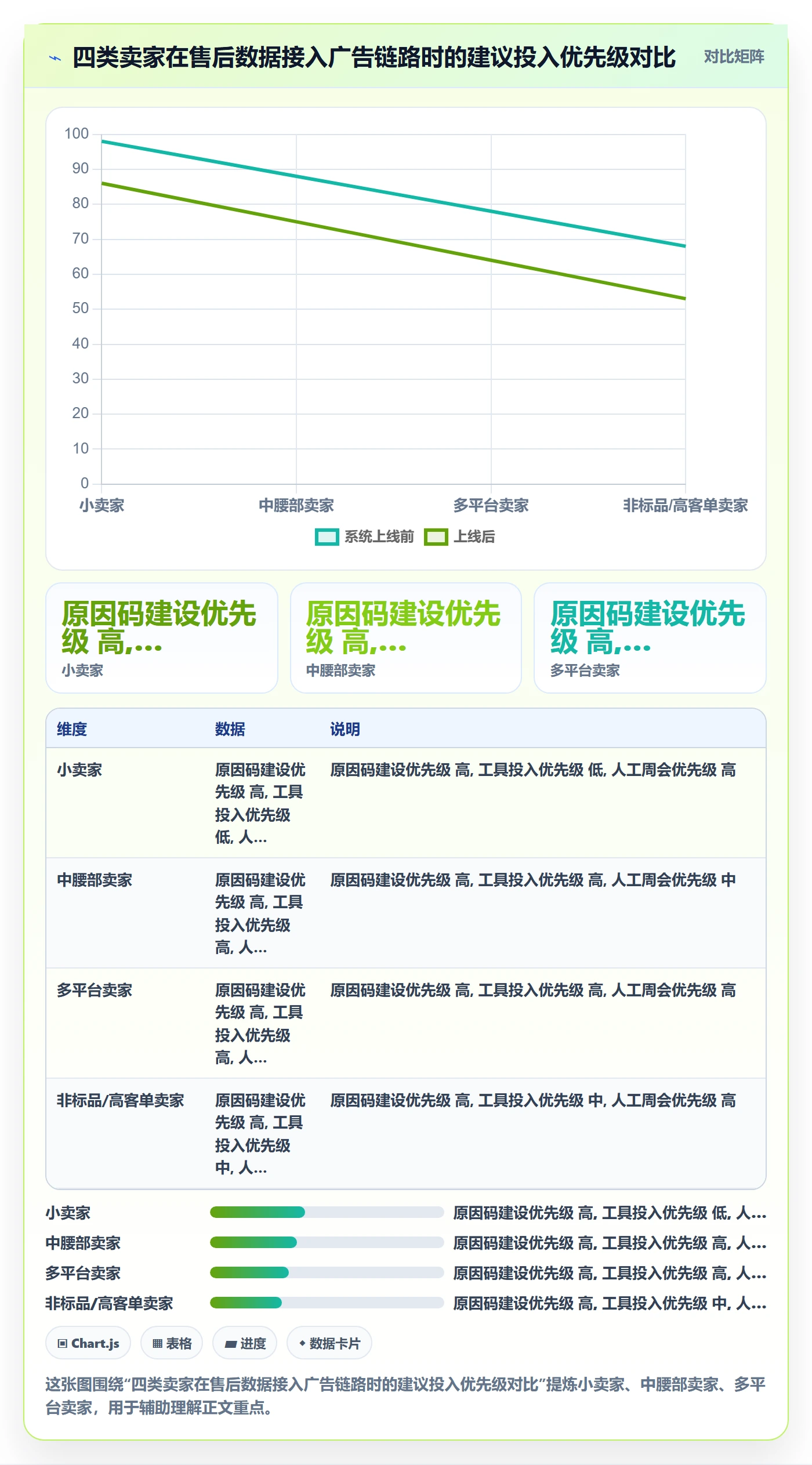Toggle the 系统上线前 legend swatch
The height and width of the screenshot is (1465, 812).
(x=327, y=537)
